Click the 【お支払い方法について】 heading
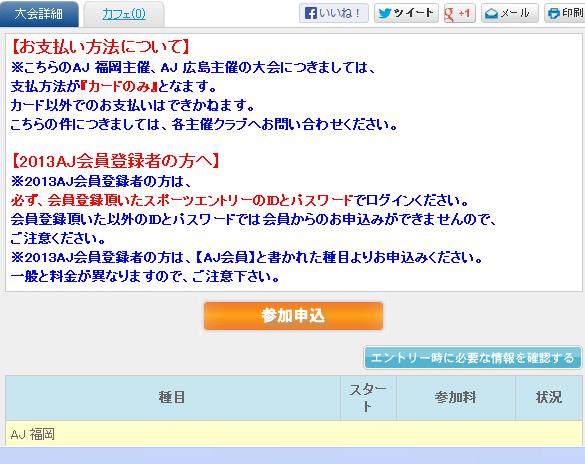The image size is (585, 464). coord(100,47)
